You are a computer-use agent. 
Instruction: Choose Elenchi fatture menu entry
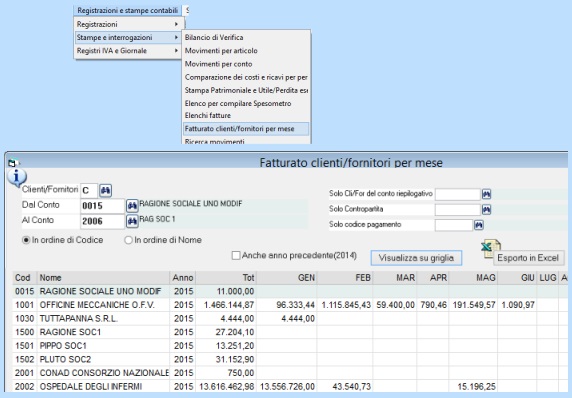point(246,116)
